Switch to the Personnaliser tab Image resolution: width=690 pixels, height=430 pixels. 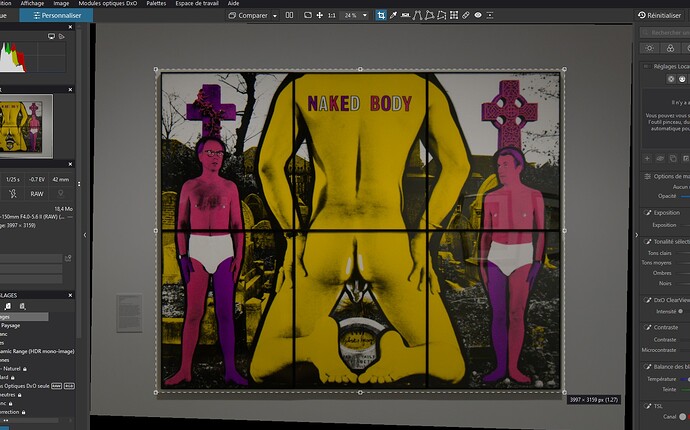point(56,15)
